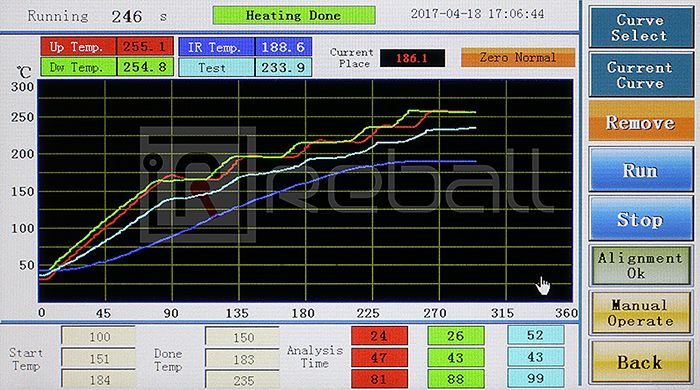700x390 pixels.
Task: Select red Analysis Time cell 24
Action: point(379,336)
